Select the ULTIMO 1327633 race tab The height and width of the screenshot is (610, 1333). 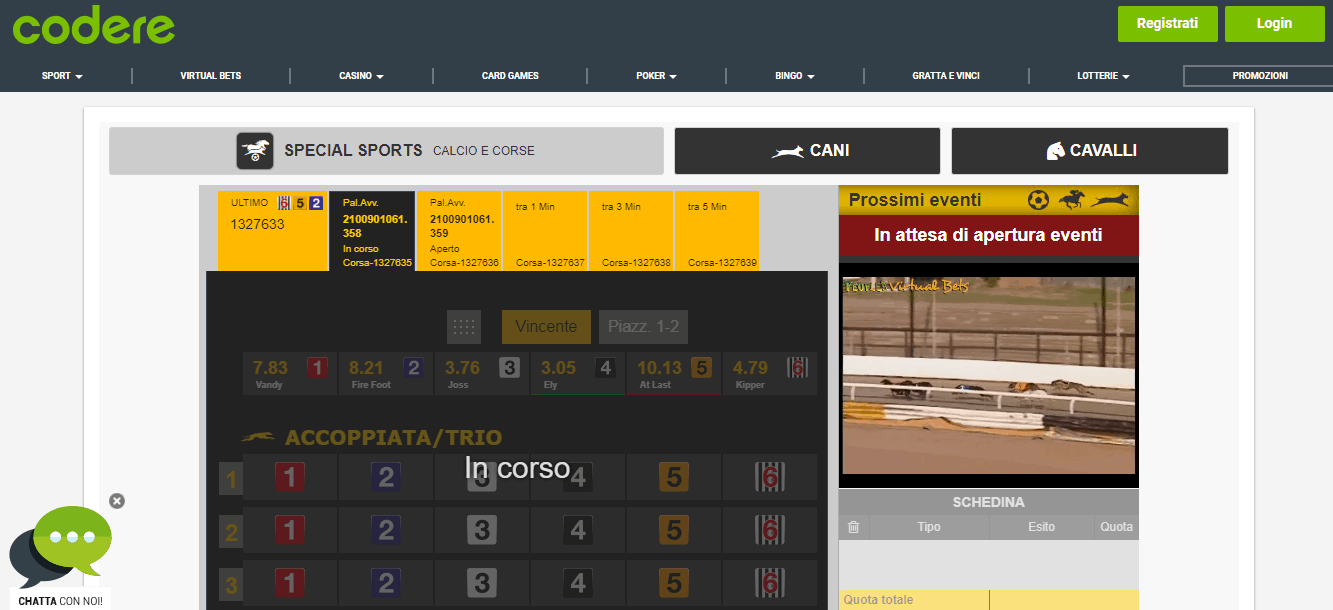273,231
